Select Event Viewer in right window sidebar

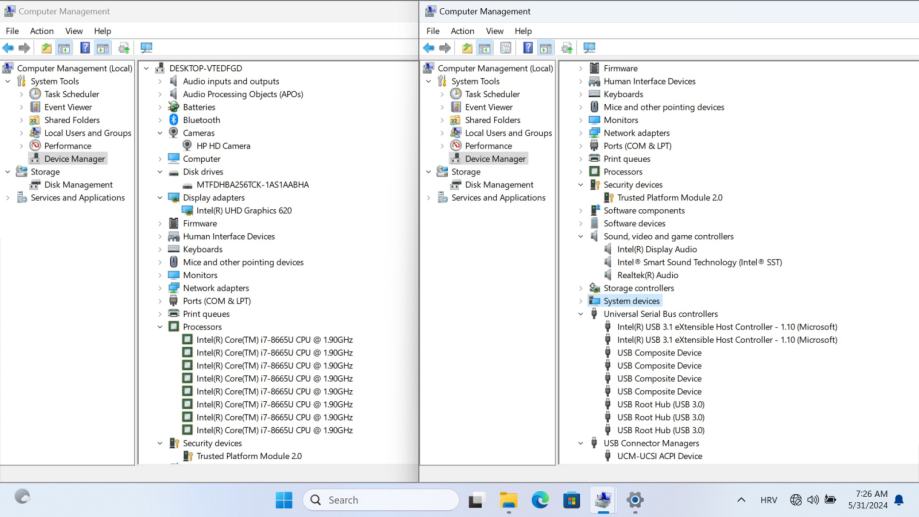tap(489, 107)
